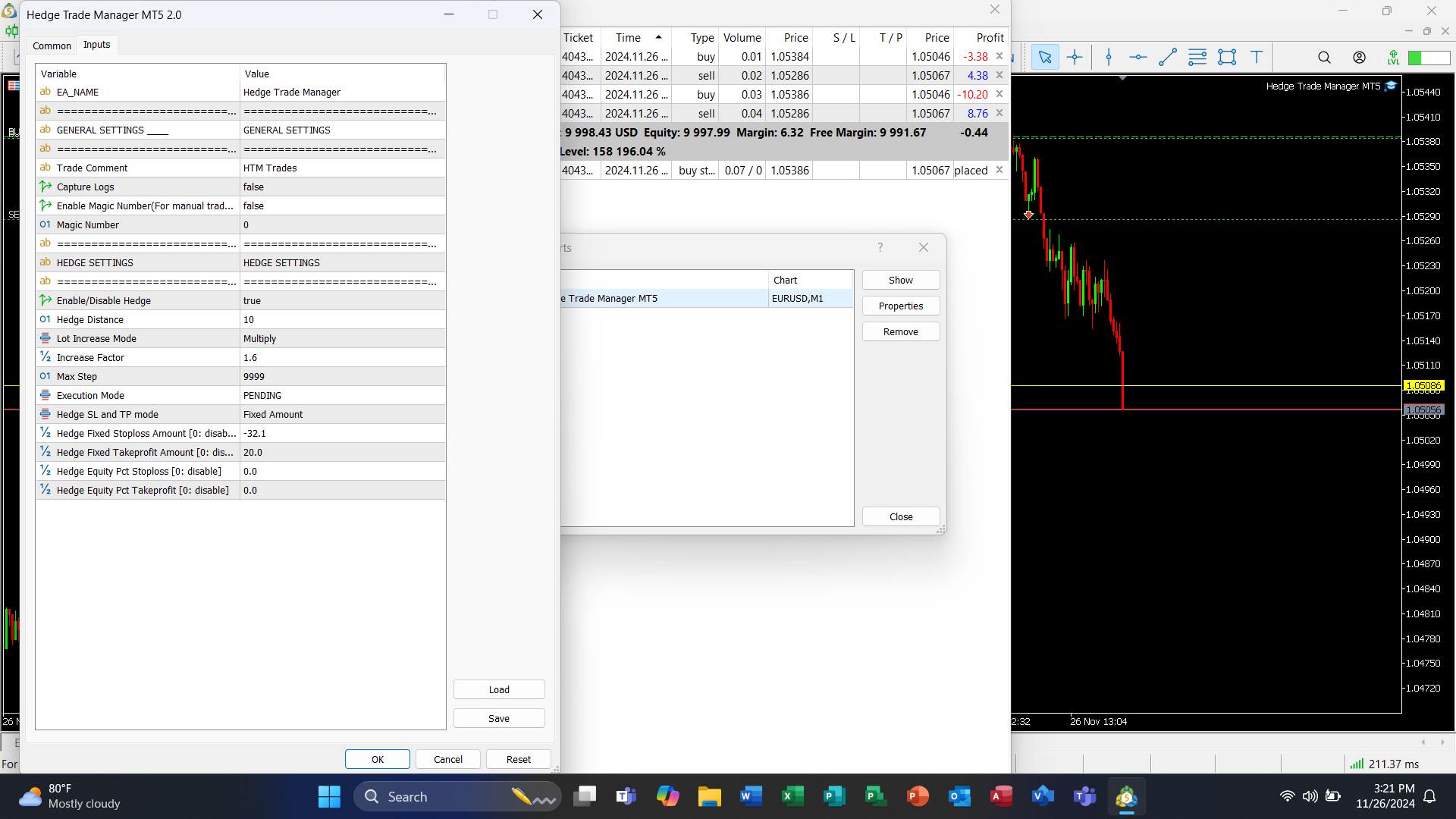Image resolution: width=1456 pixels, height=819 pixels.
Task: Click the green level progress bar
Action: (x=1429, y=58)
